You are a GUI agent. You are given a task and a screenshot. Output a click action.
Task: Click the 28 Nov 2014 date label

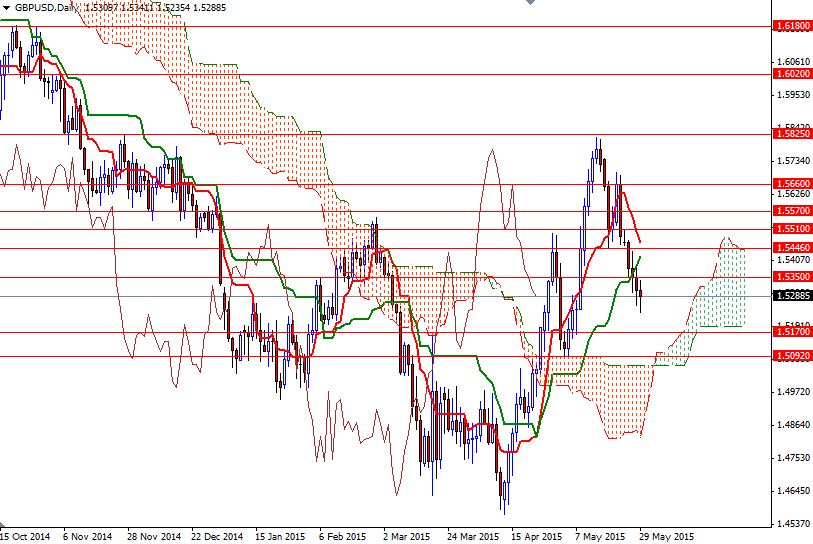pyautogui.click(x=153, y=537)
